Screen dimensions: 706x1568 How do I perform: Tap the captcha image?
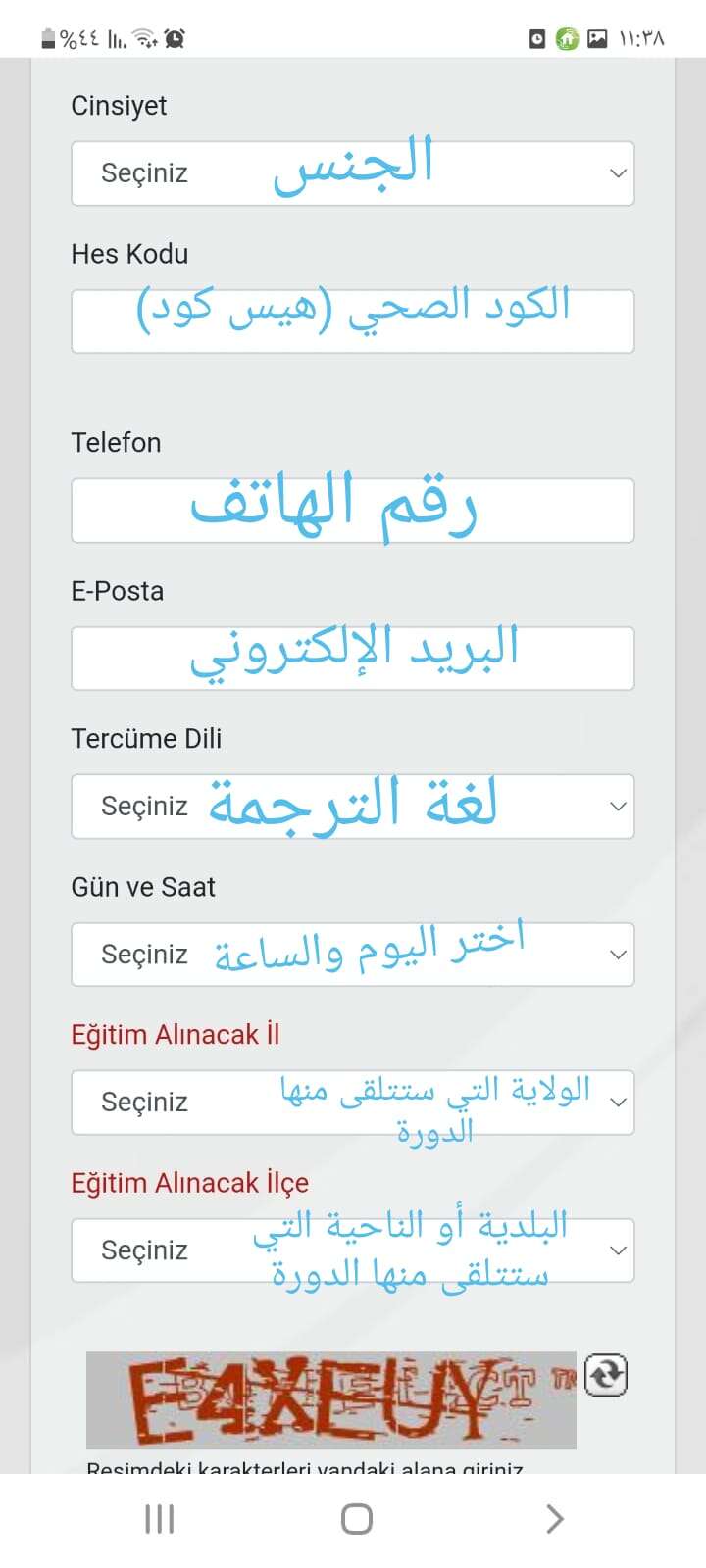[331, 1400]
